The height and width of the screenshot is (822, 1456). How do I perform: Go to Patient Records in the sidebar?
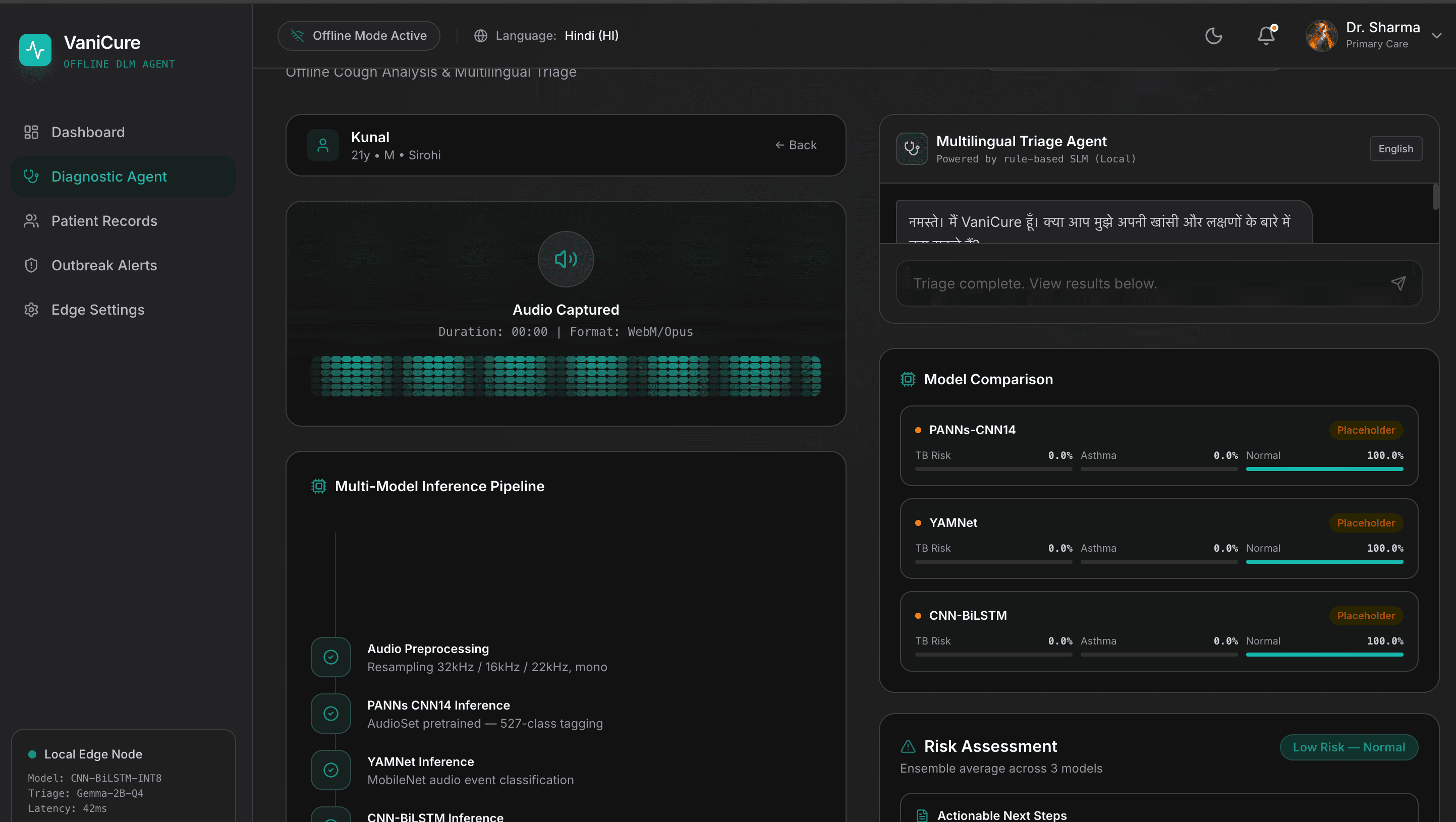[x=123, y=221]
